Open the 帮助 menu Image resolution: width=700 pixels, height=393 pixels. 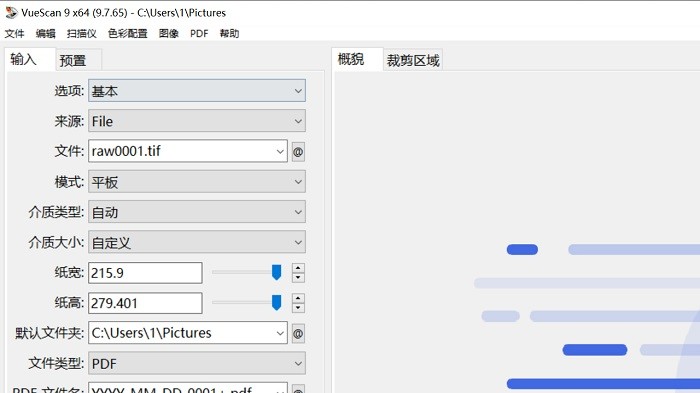229,33
